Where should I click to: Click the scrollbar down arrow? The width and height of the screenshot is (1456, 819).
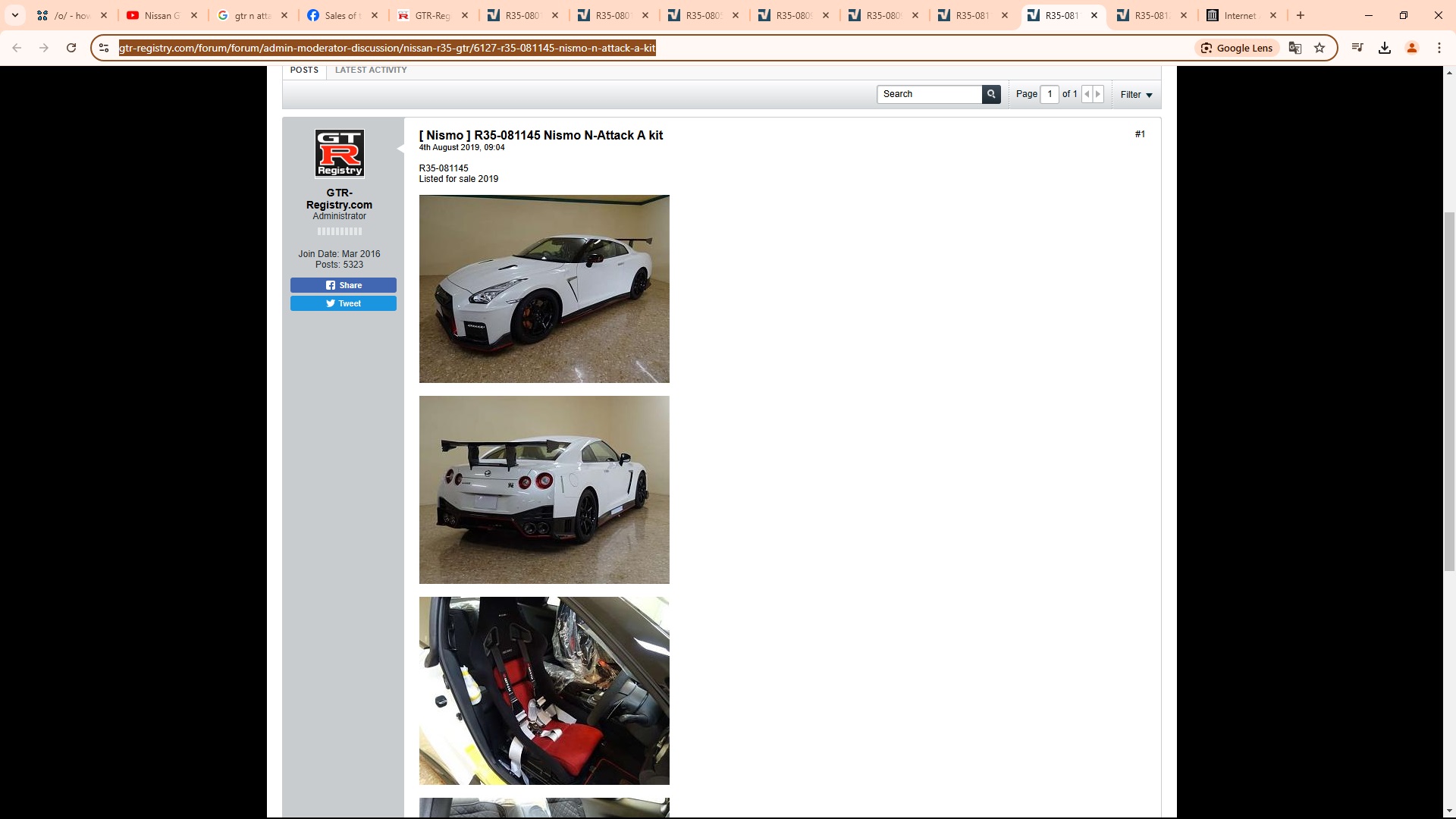pyautogui.click(x=1449, y=811)
